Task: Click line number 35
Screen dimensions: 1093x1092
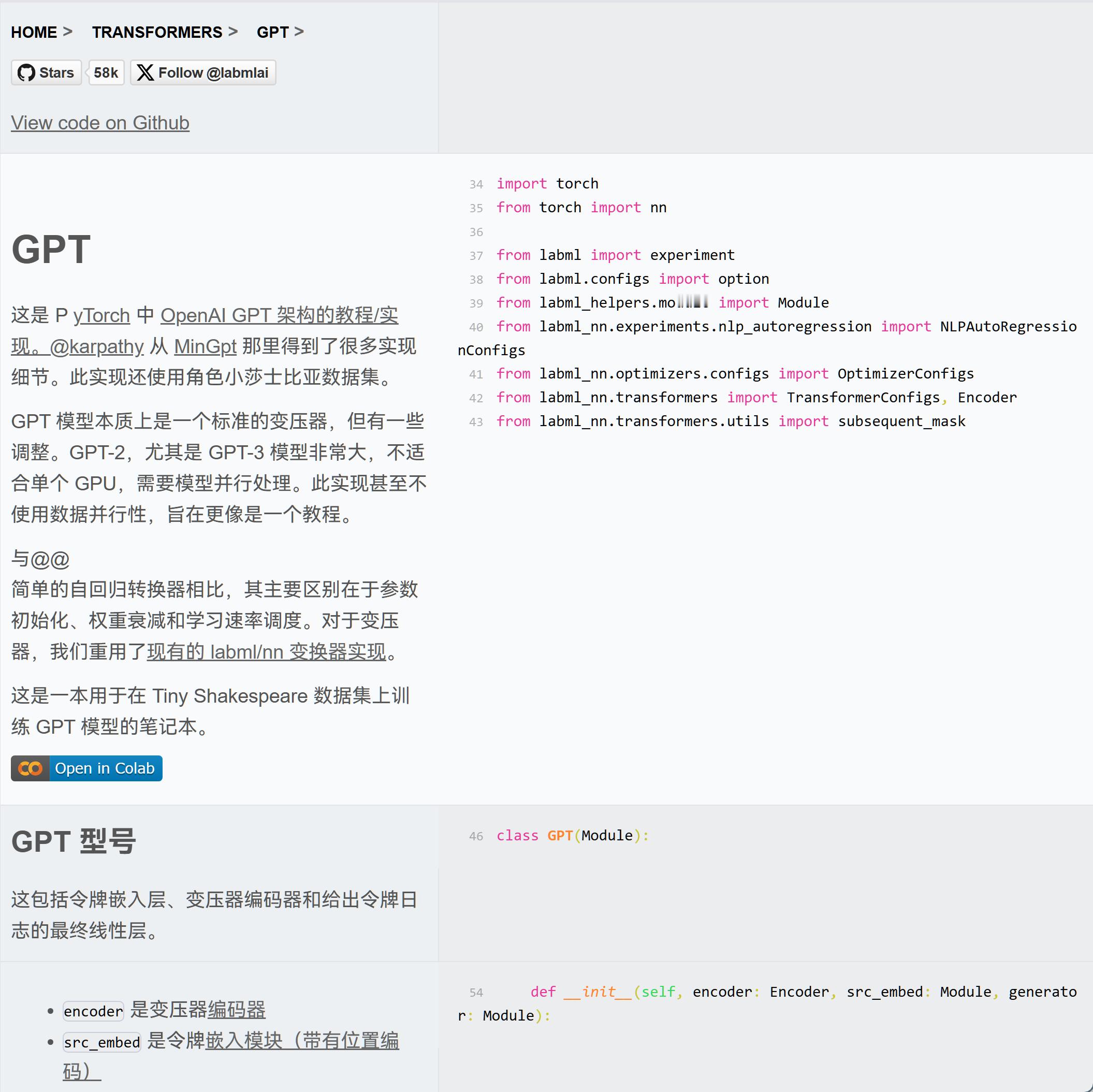Action: (476, 208)
